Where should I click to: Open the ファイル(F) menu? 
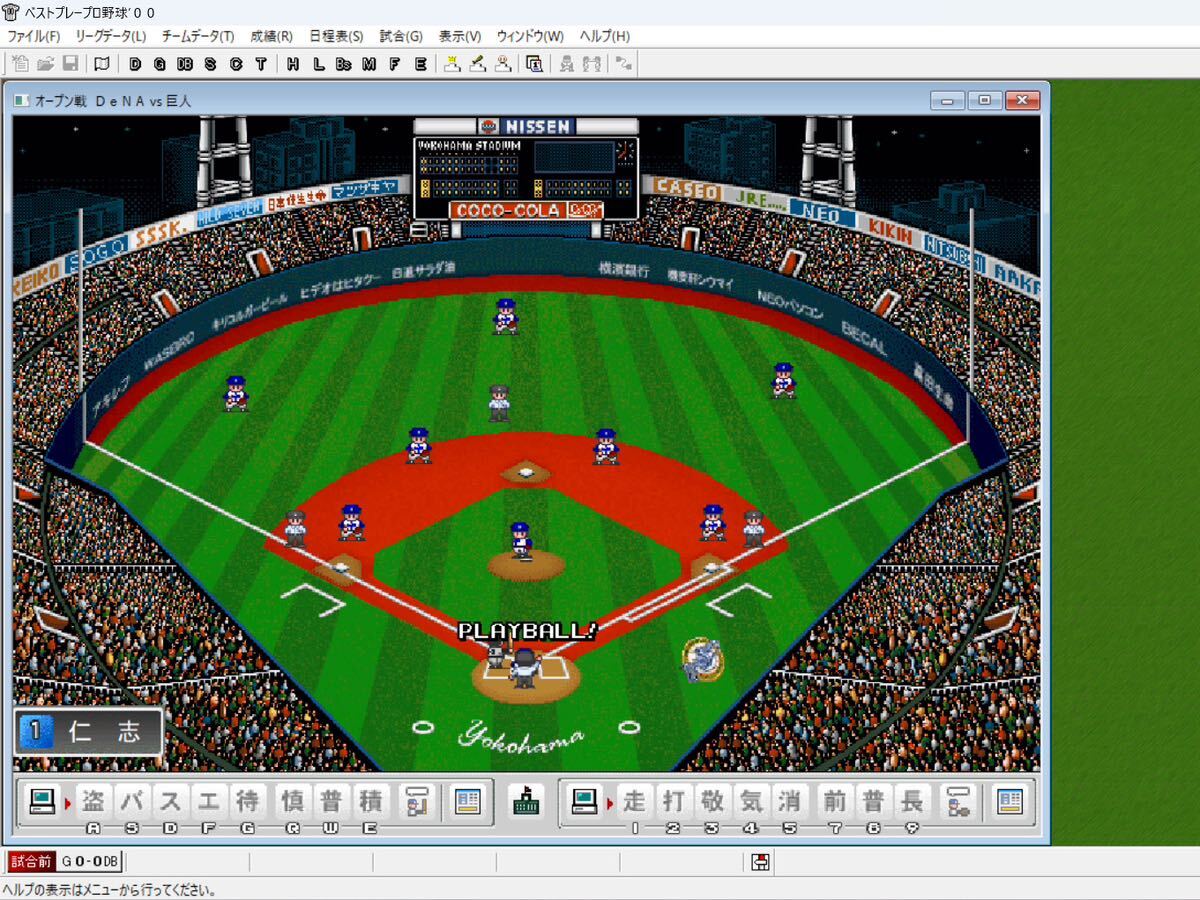(x=34, y=36)
